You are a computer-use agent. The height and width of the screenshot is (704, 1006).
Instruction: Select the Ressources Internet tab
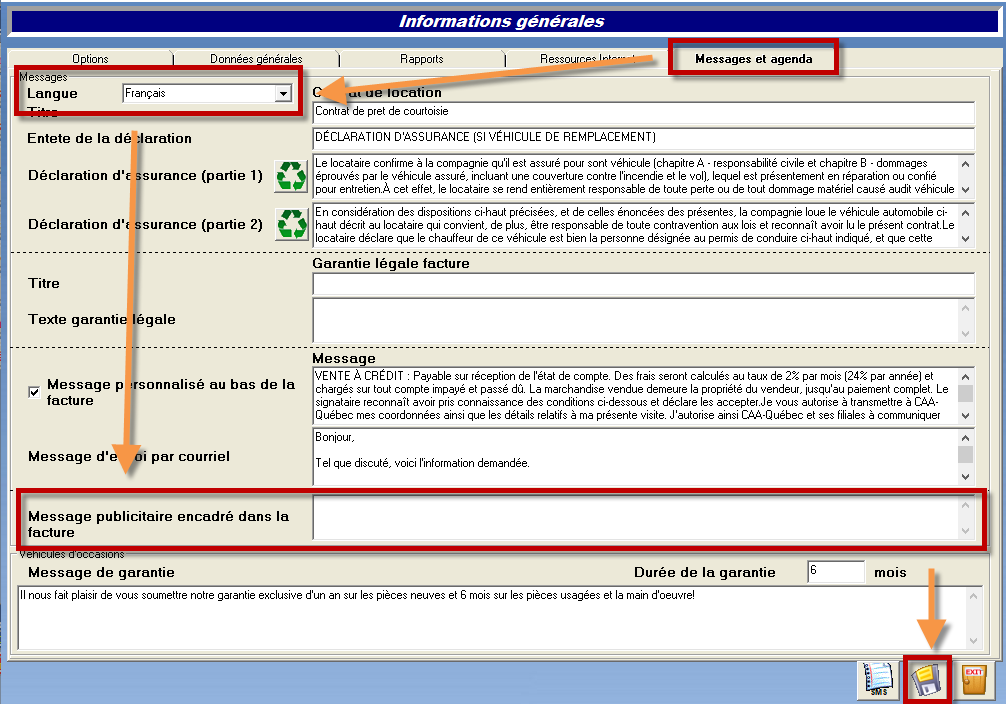click(586, 58)
